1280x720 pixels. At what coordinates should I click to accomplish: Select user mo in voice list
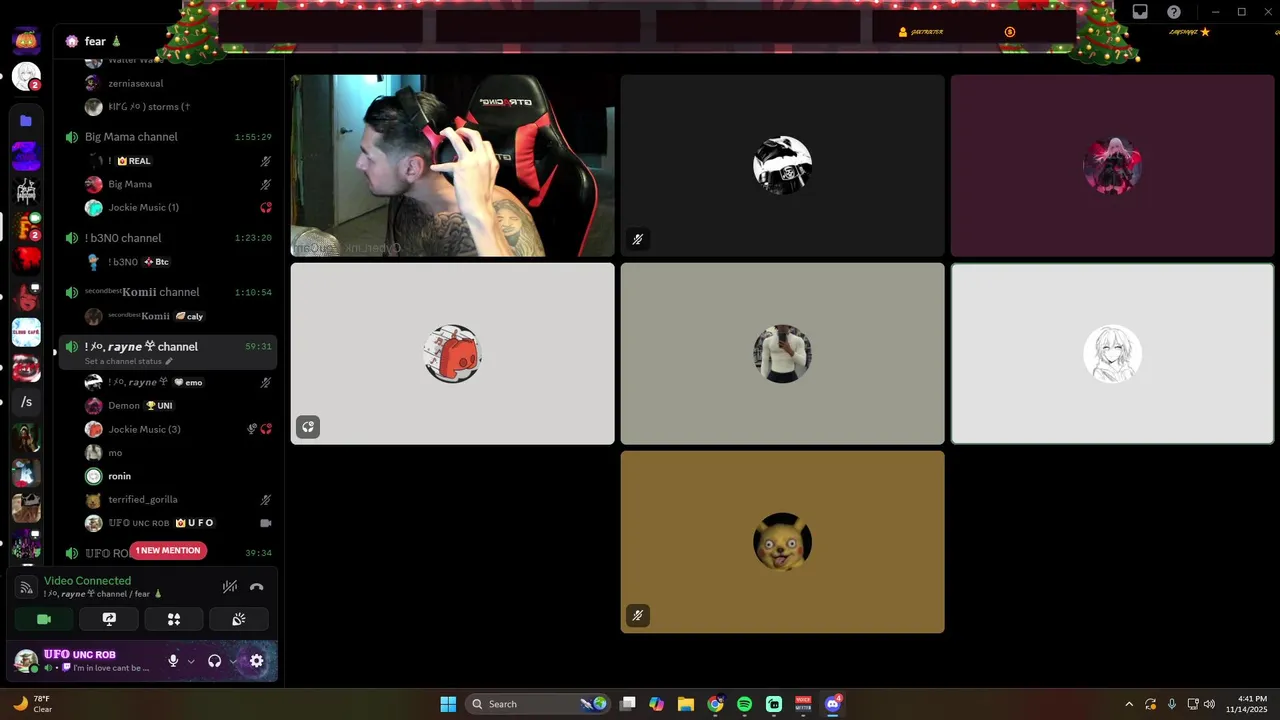(x=180, y=453)
